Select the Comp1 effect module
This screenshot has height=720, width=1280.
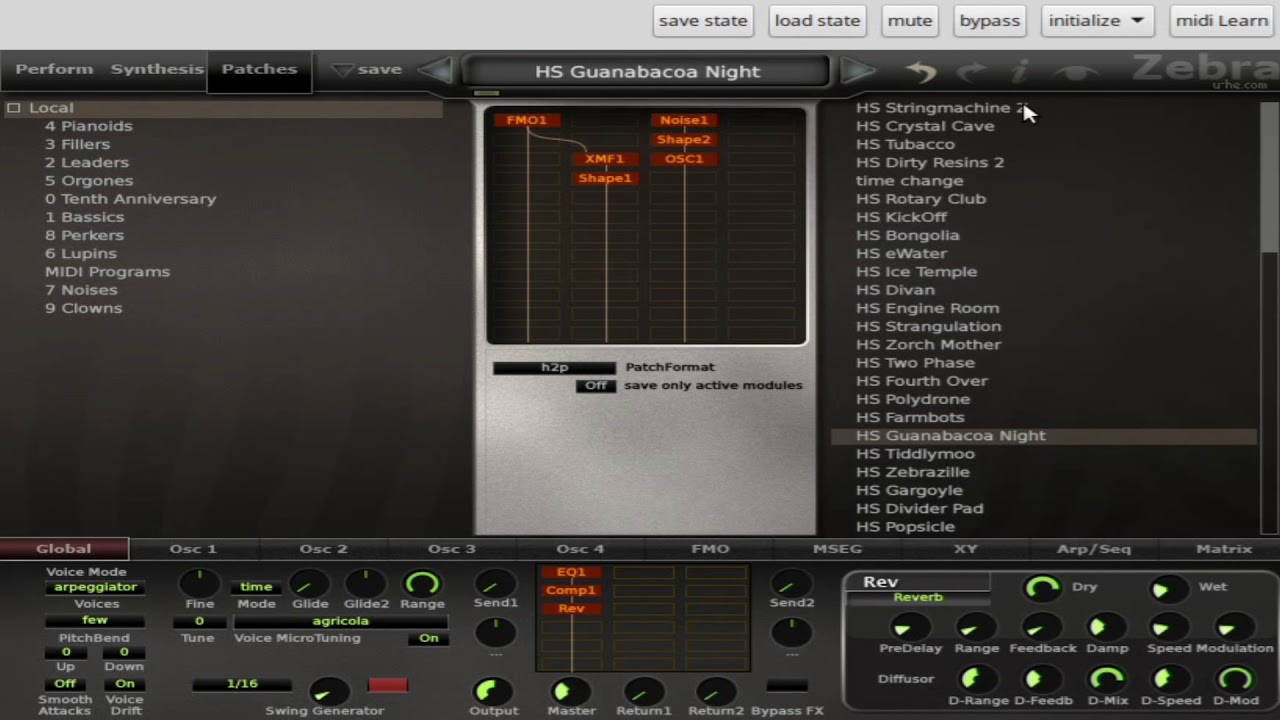[571, 590]
